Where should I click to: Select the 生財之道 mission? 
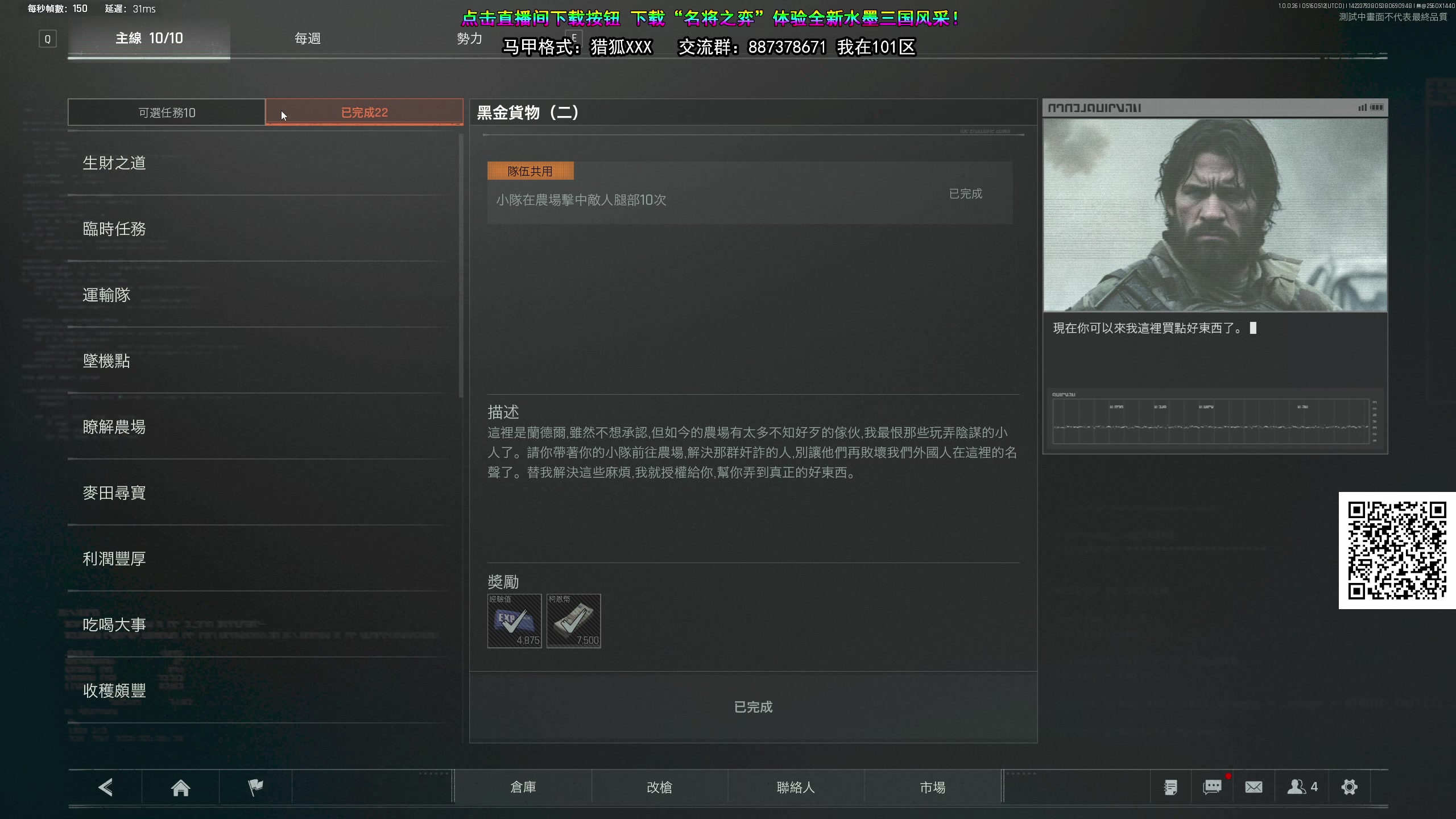tap(114, 163)
